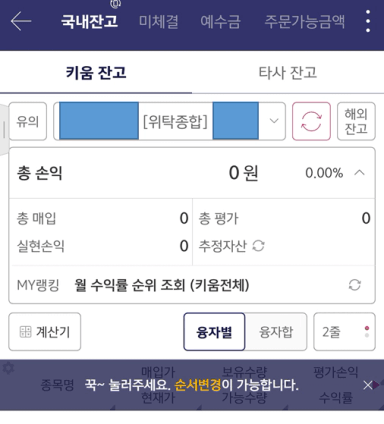Switch to the 미체결 tab
Viewport: 384px width, 424px height.
158,22
